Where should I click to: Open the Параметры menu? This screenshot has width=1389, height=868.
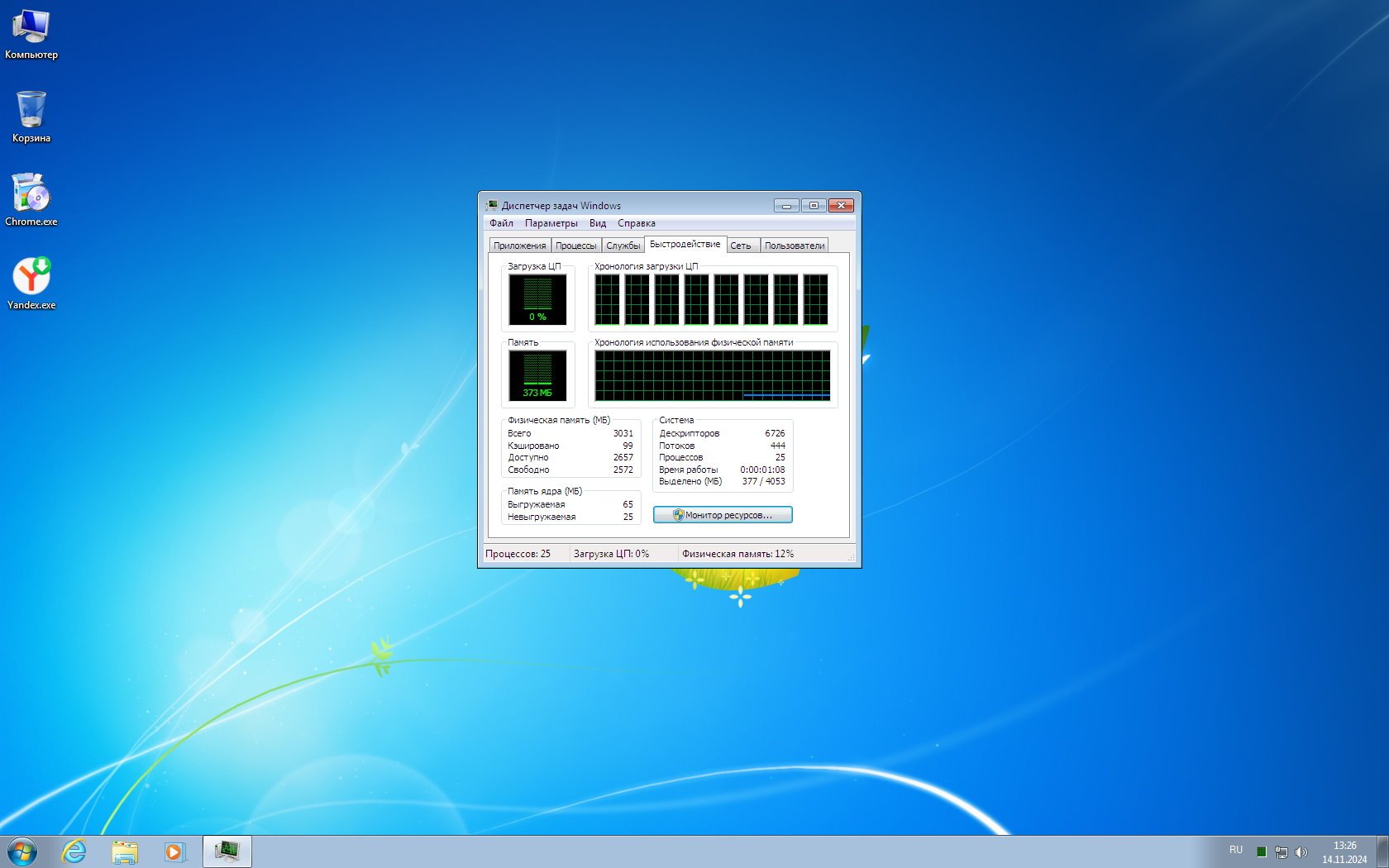tap(551, 223)
